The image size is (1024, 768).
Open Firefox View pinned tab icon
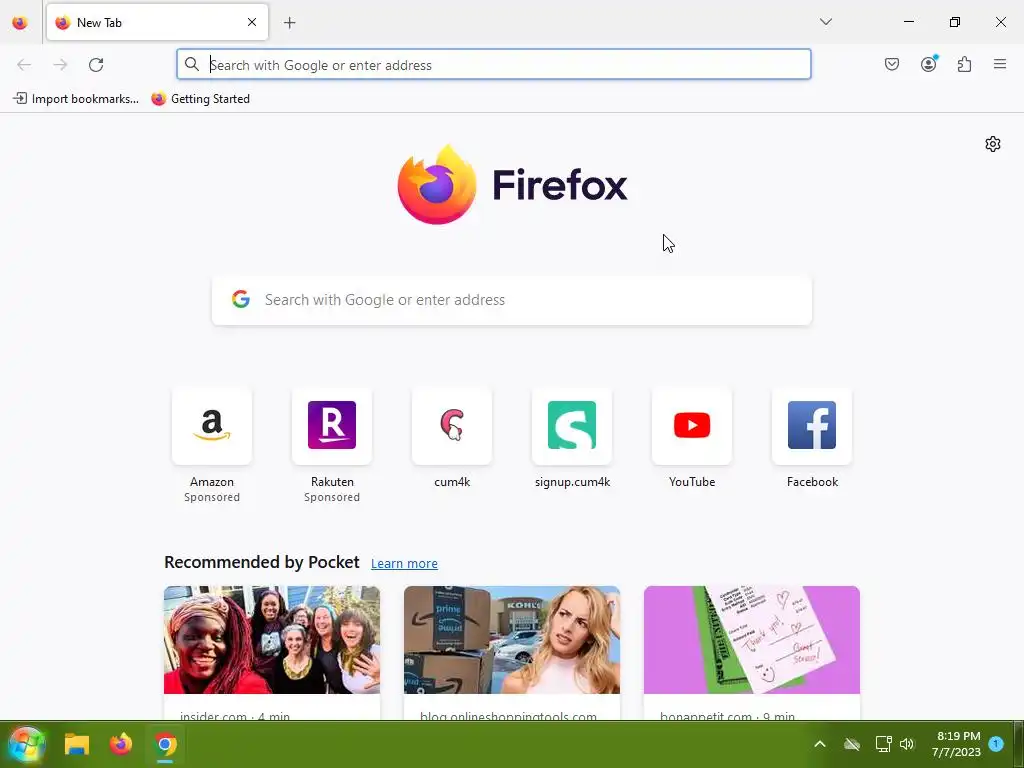[x=20, y=22]
